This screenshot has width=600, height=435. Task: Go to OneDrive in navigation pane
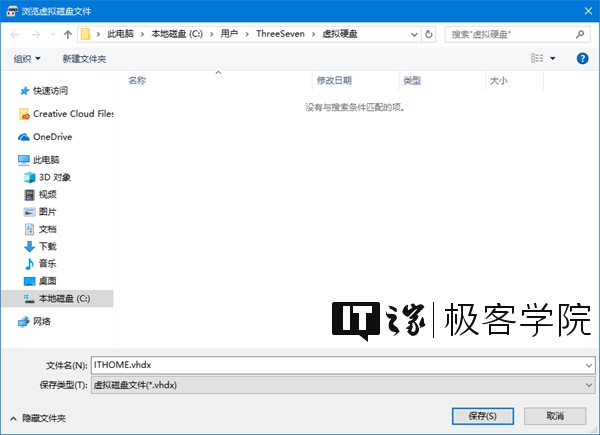pos(51,137)
